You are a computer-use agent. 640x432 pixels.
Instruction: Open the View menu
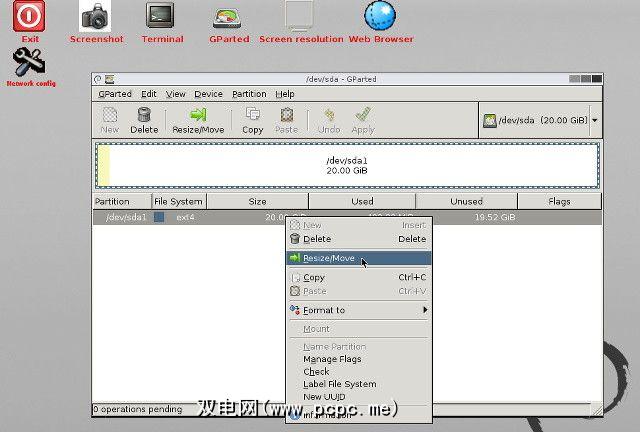point(176,94)
